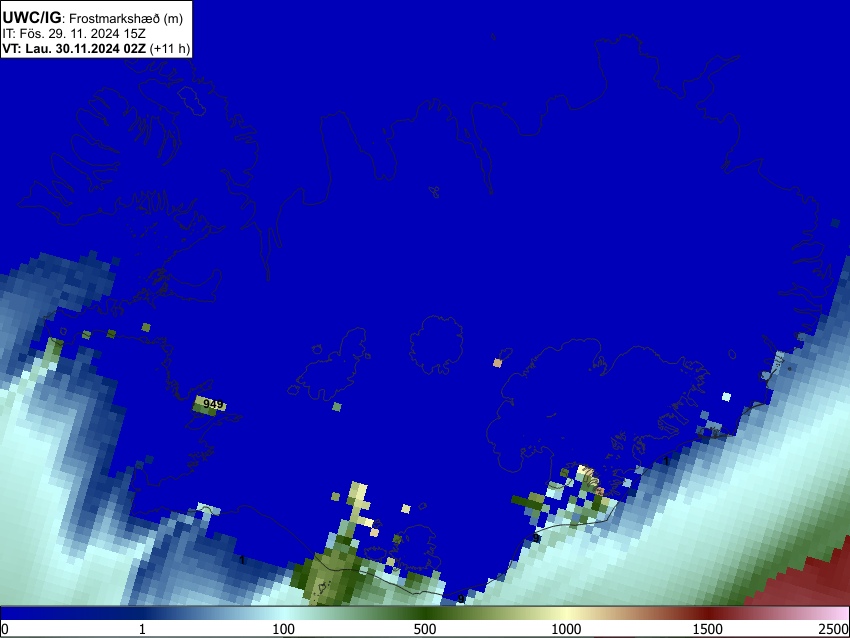Click the "2500" label on the colour scale

[x=834, y=629]
